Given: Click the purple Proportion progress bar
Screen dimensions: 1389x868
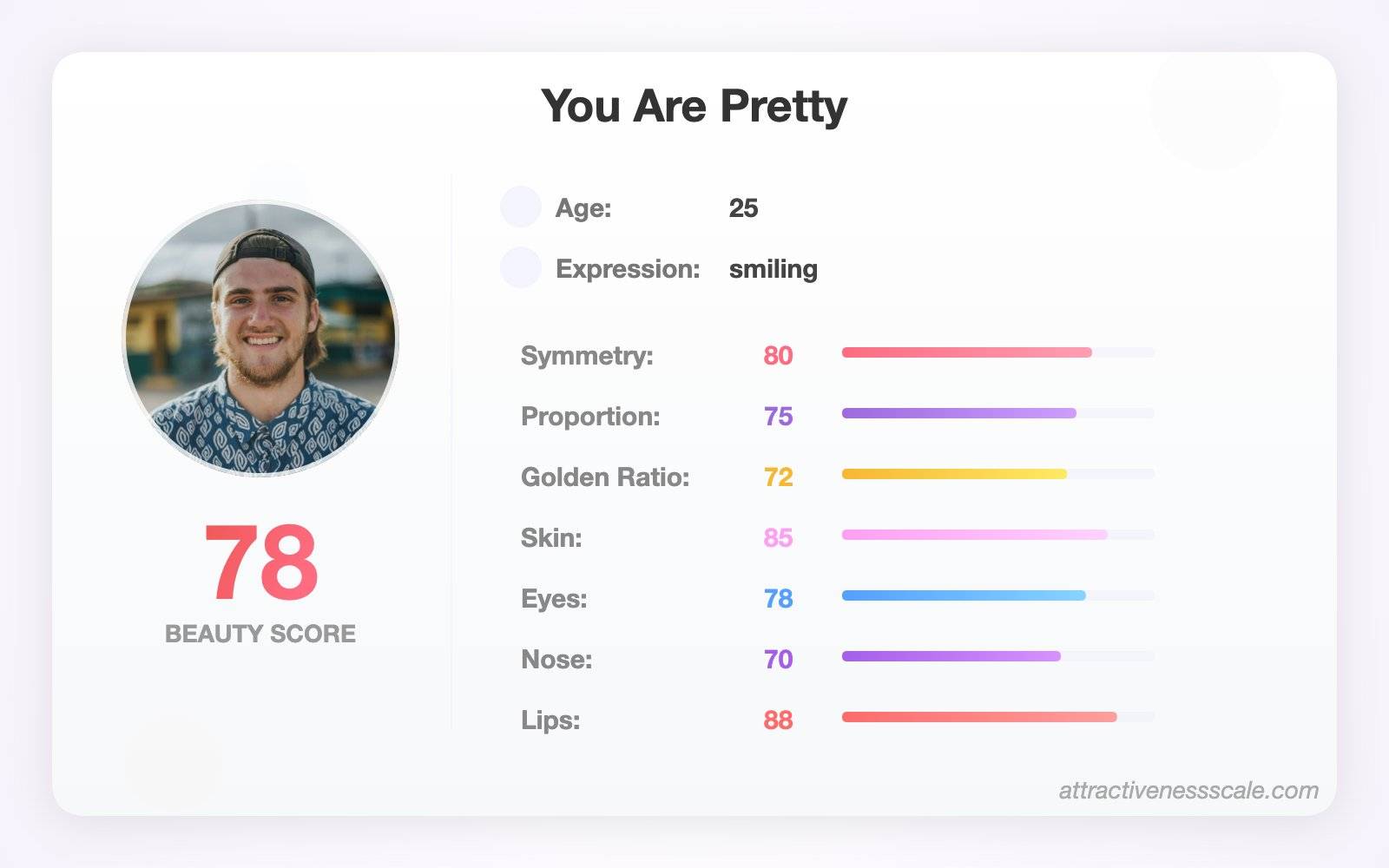Looking at the screenshot, I should pyautogui.click(x=998, y=413).
